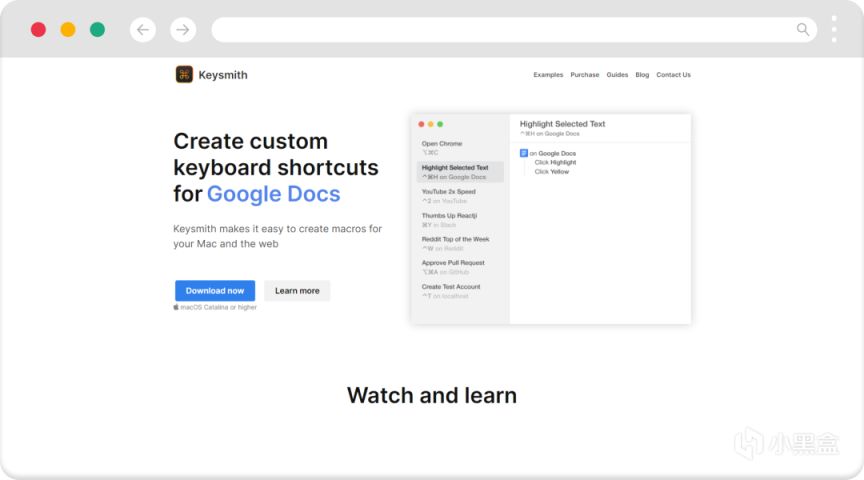Click the yellow minimize button of browser window
864x480 pixels.
click(68, 30)
